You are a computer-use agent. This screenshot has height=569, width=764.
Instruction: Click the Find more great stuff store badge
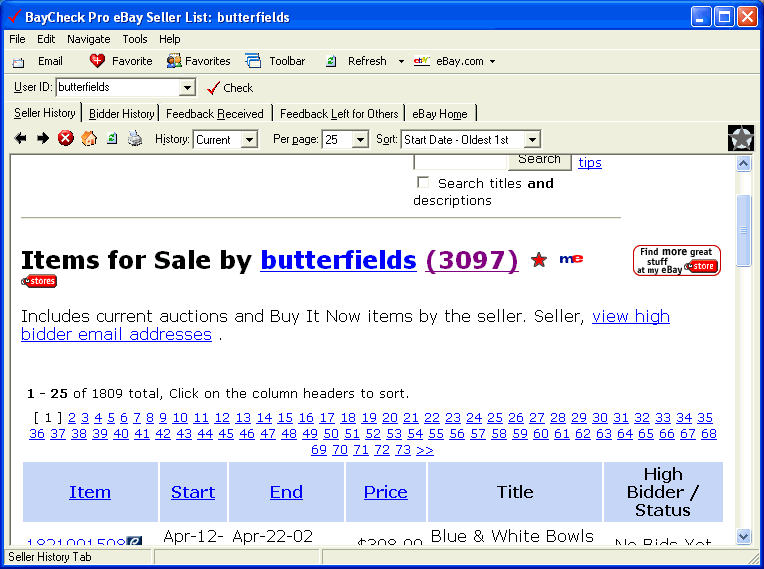(x=677, y=261)
